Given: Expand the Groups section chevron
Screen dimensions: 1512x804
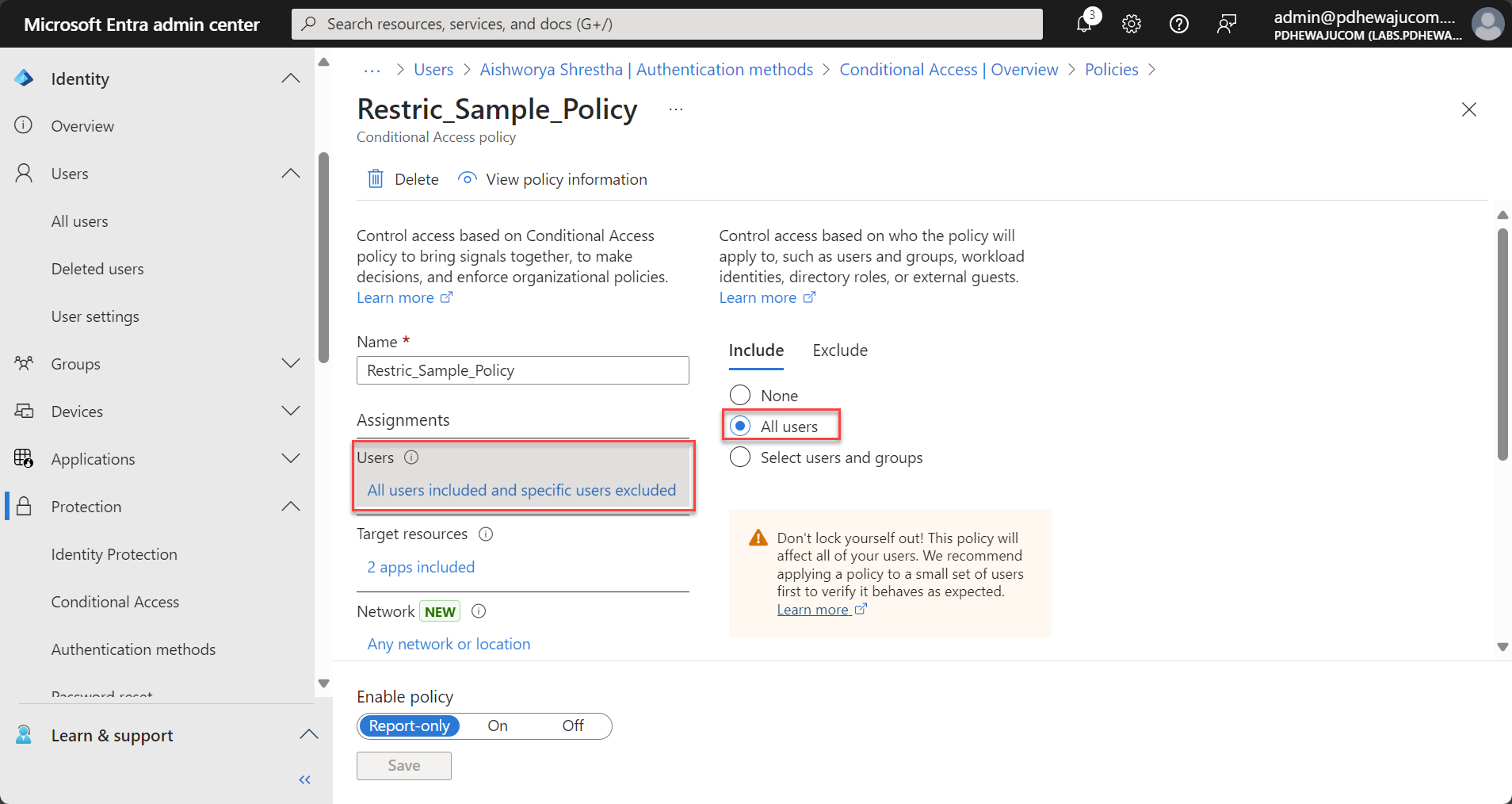Looking at the screenshot, I should (291, 363).
